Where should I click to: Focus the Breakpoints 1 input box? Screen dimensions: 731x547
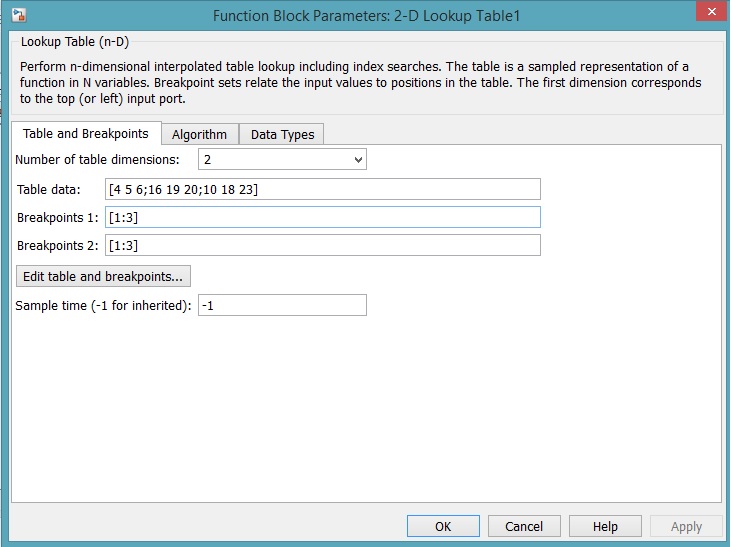pos(322,217)
